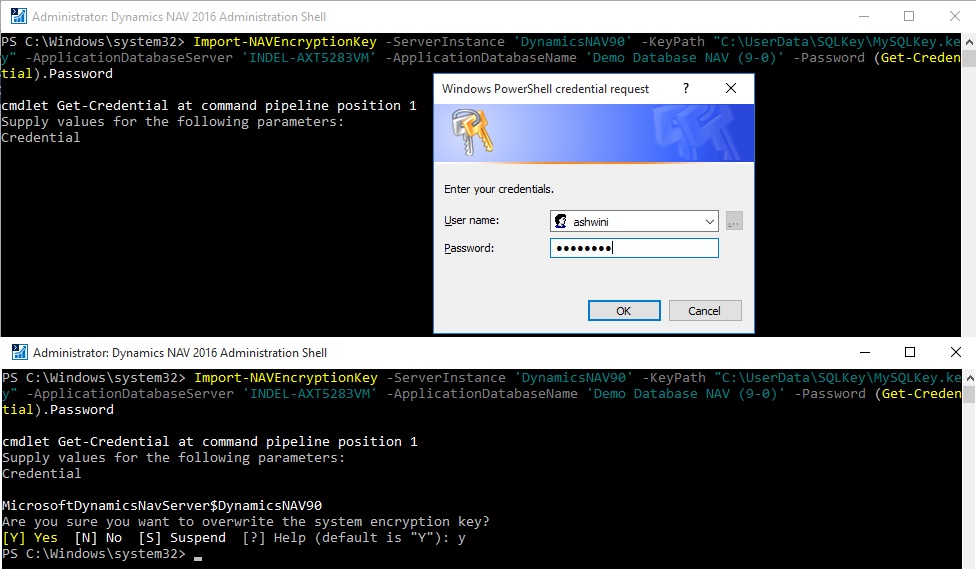This screenshot has width=976, height=569.
Task: Click the overwrite encryption key question line
Action: (x=246, y=522)
